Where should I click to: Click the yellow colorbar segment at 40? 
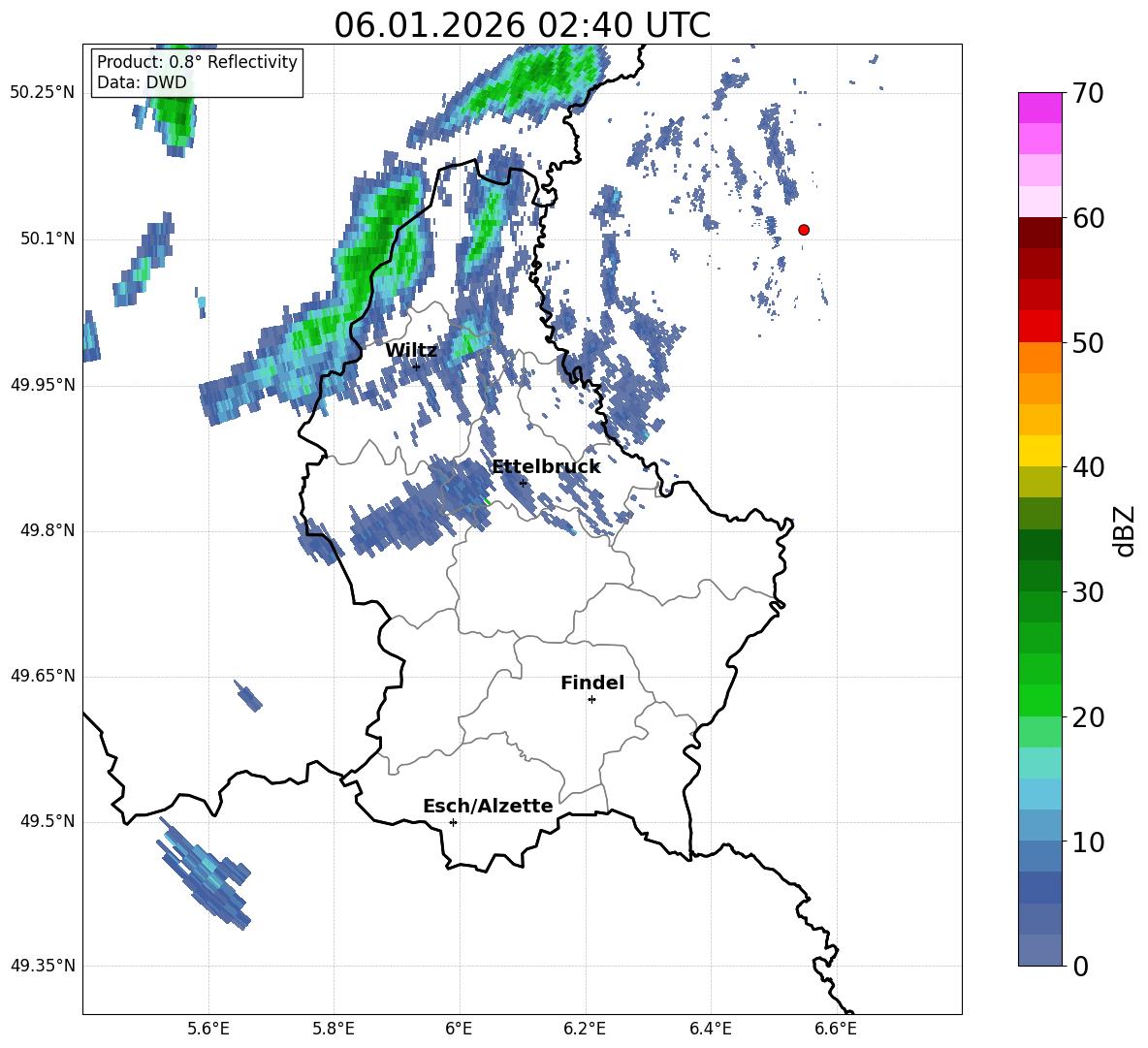[1039, 451]
